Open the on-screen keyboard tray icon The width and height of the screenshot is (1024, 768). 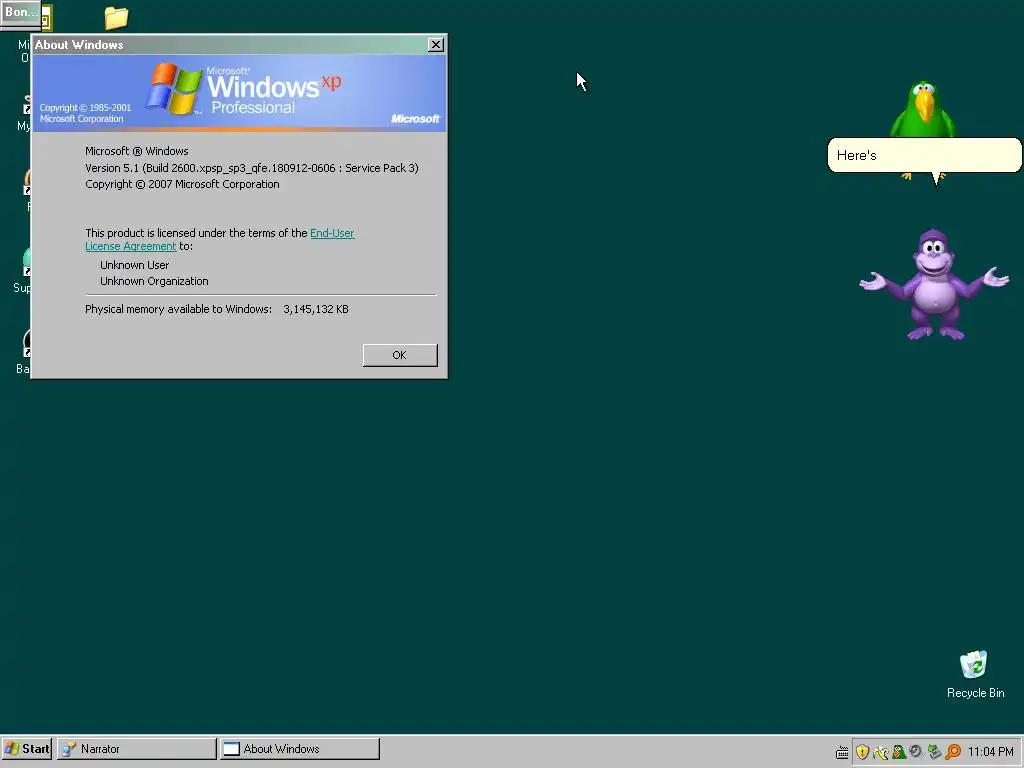click(x=842, y=752)
